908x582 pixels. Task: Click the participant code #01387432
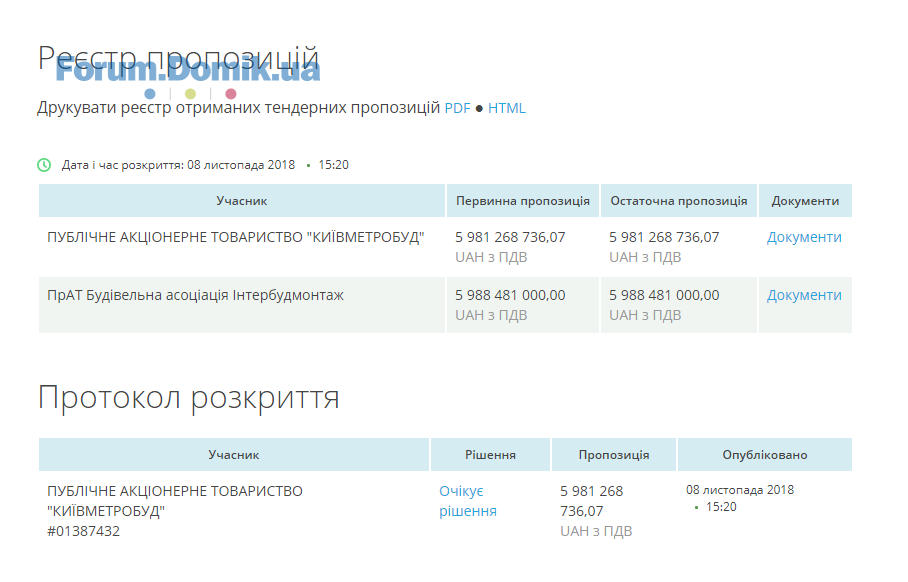[x=83, y=532]
